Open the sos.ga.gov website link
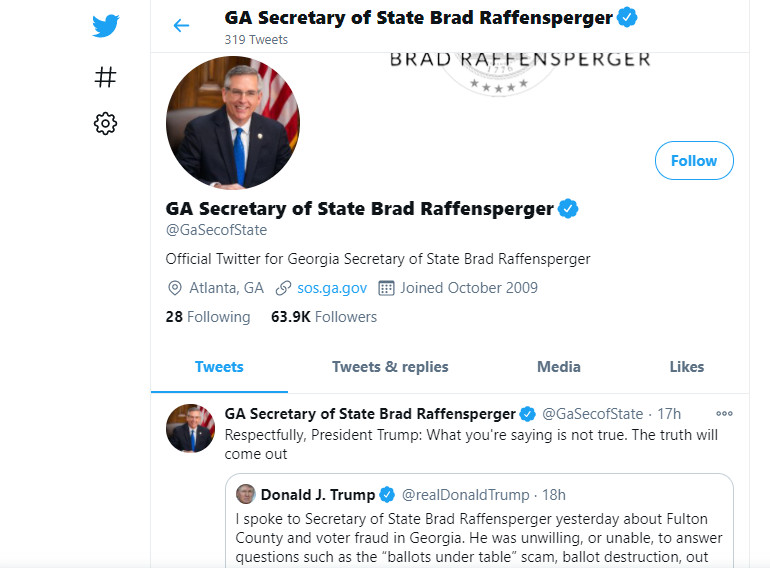Image resolution: width=770 pixels, height=568 pixels. pyautogui.click(x=331, y=288)
